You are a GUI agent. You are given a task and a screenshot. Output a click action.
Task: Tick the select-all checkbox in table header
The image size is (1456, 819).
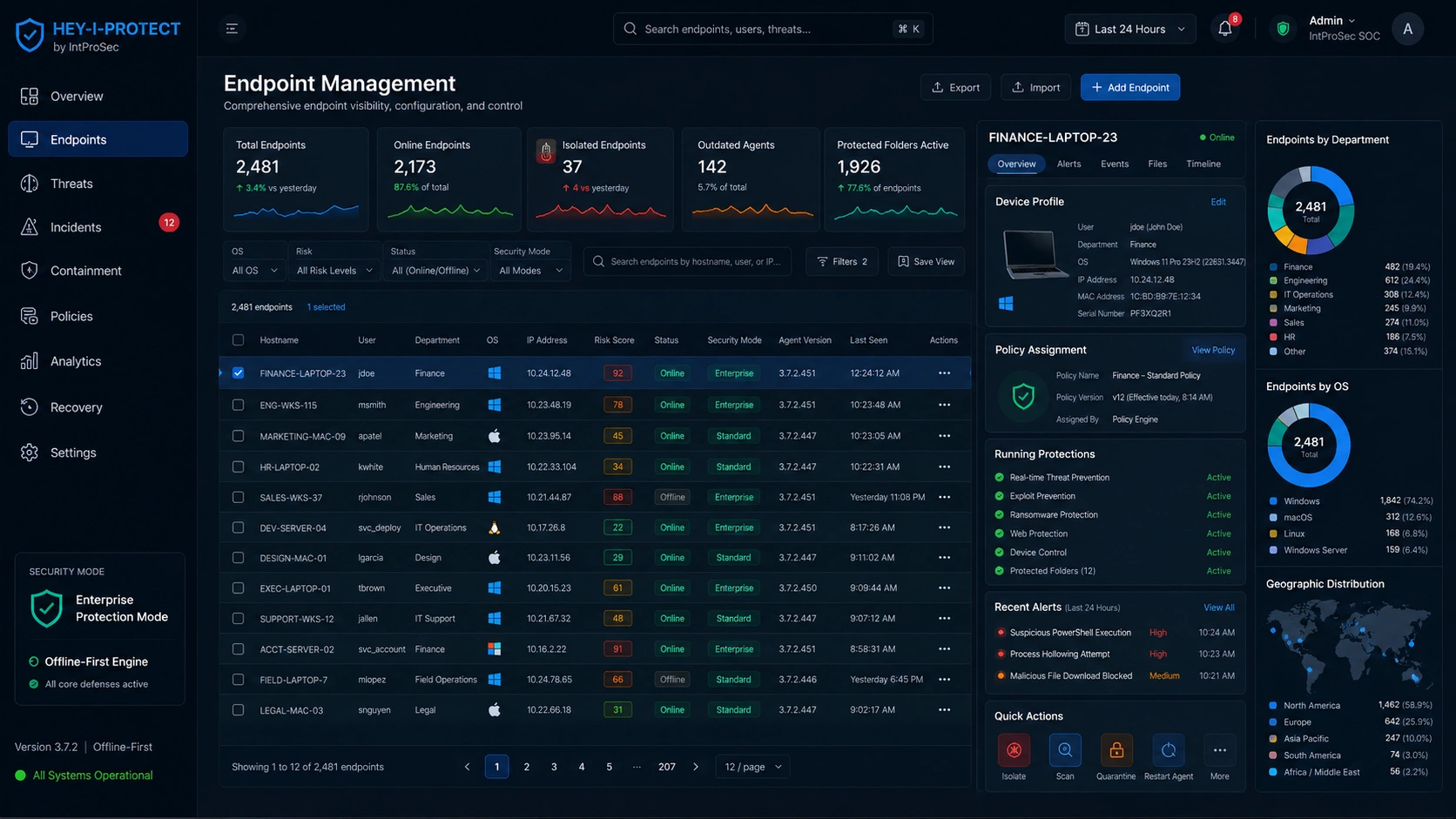pyautogui.click(x=238, y=340)
